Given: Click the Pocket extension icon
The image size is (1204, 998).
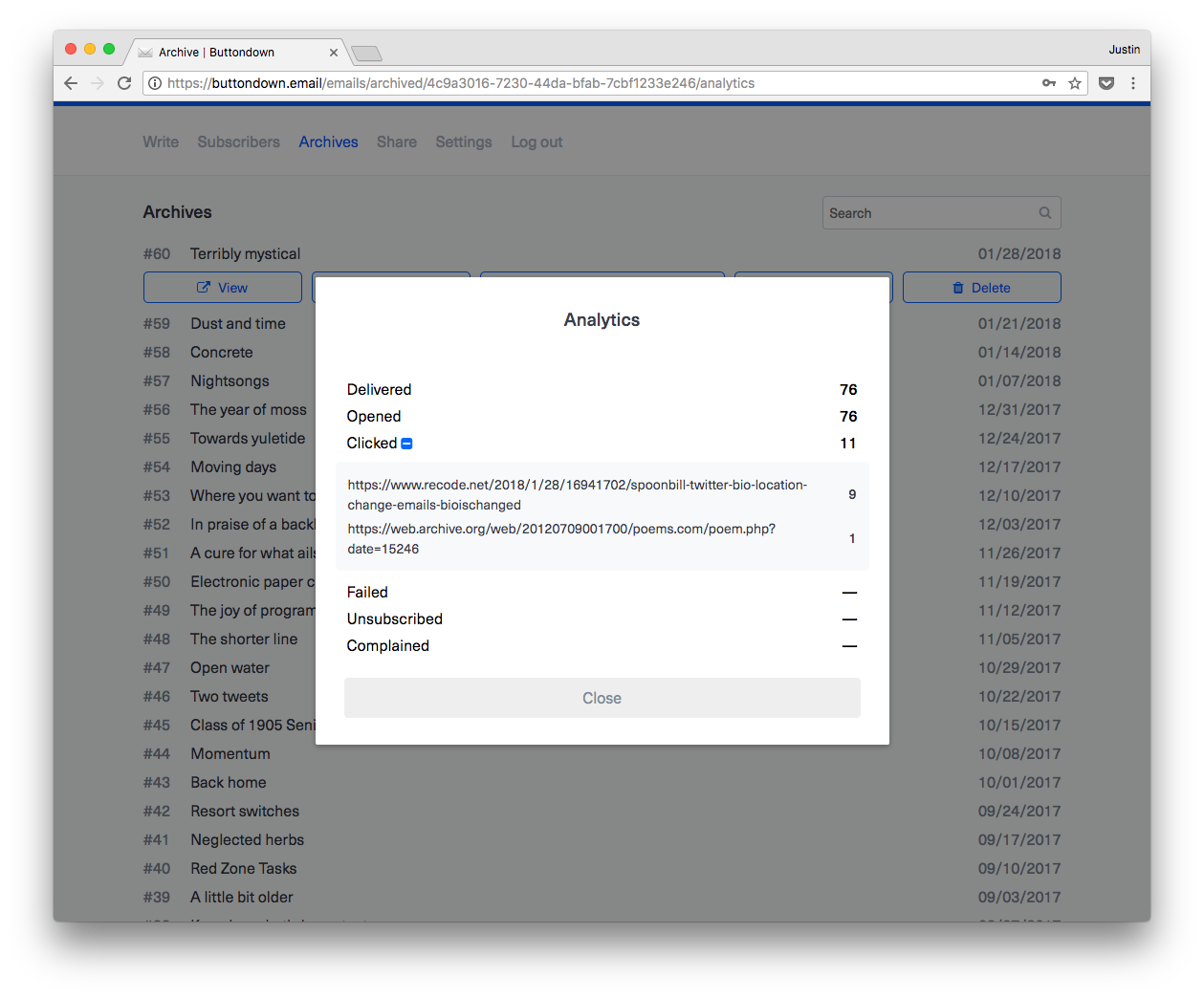Looking at the screenshot, I should (1106, 83).
